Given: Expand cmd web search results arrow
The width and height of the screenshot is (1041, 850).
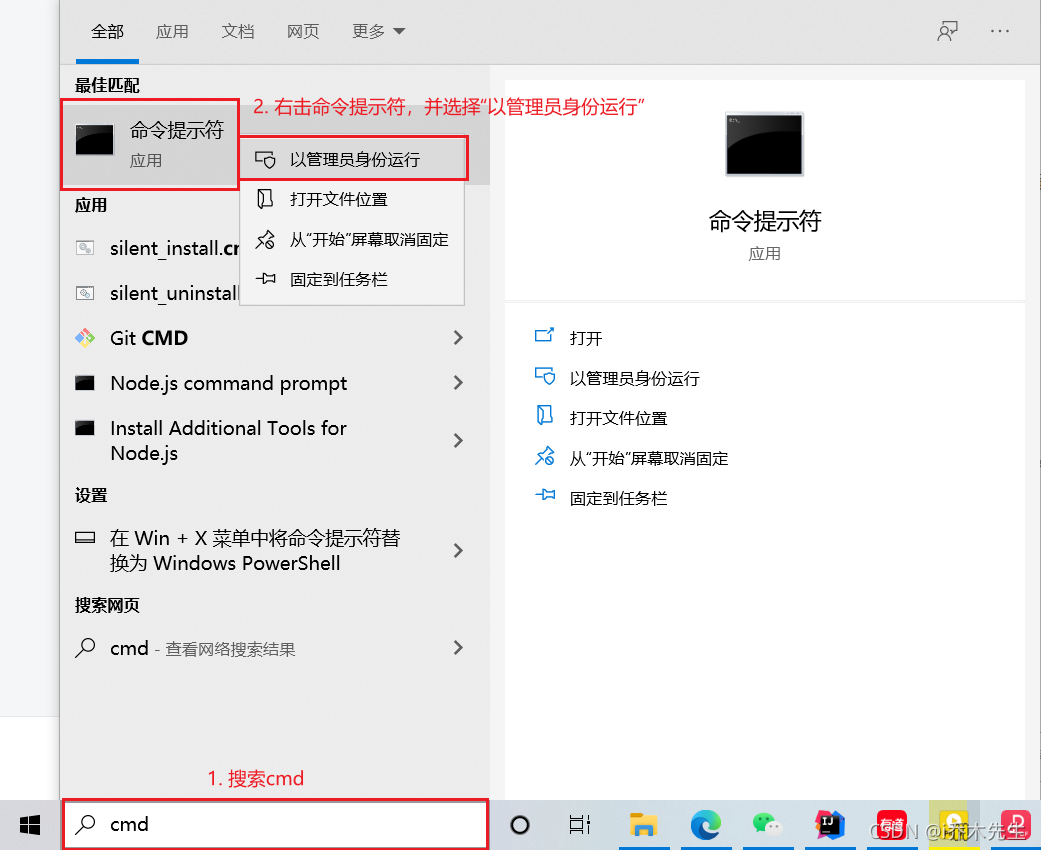Looking at the screenshot, I should point(458,648).
